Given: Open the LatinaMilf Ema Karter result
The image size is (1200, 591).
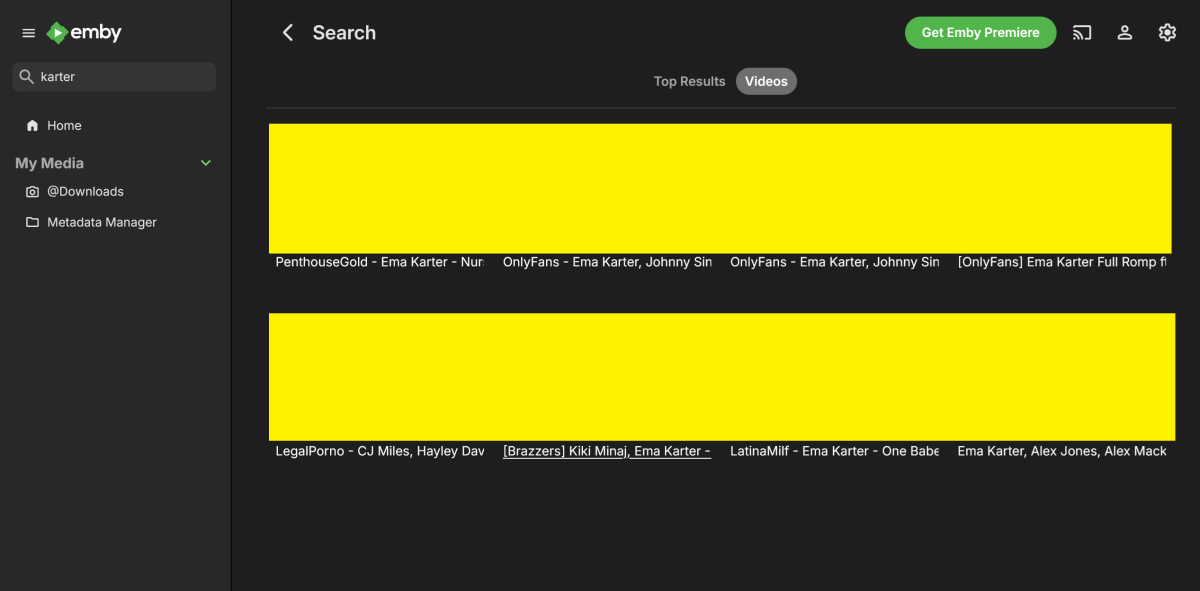Looking at the screenshot, I should [834, 377].
